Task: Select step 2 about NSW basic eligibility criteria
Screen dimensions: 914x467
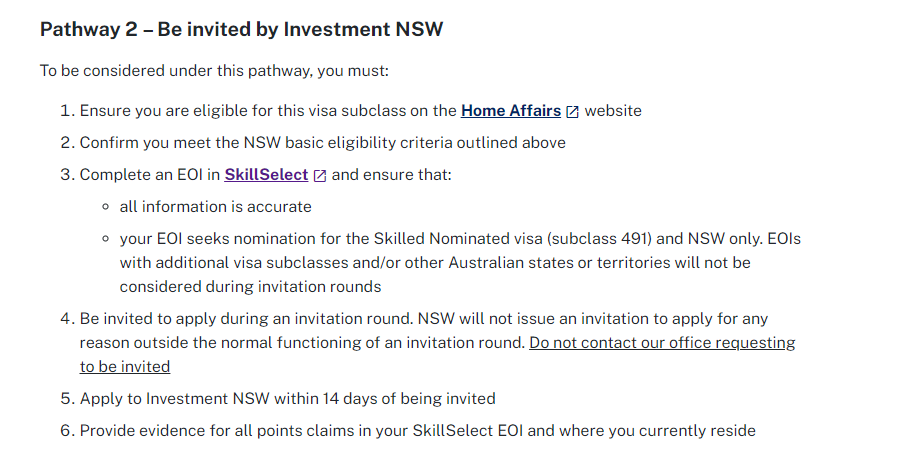Action: click(322, 143)
